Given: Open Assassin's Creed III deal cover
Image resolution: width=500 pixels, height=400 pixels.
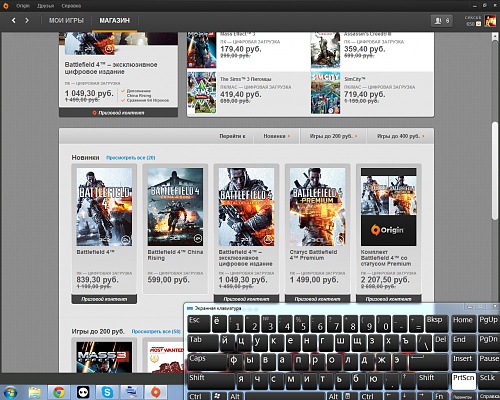Looking at the screenshot, I should [x=326, y=50].
